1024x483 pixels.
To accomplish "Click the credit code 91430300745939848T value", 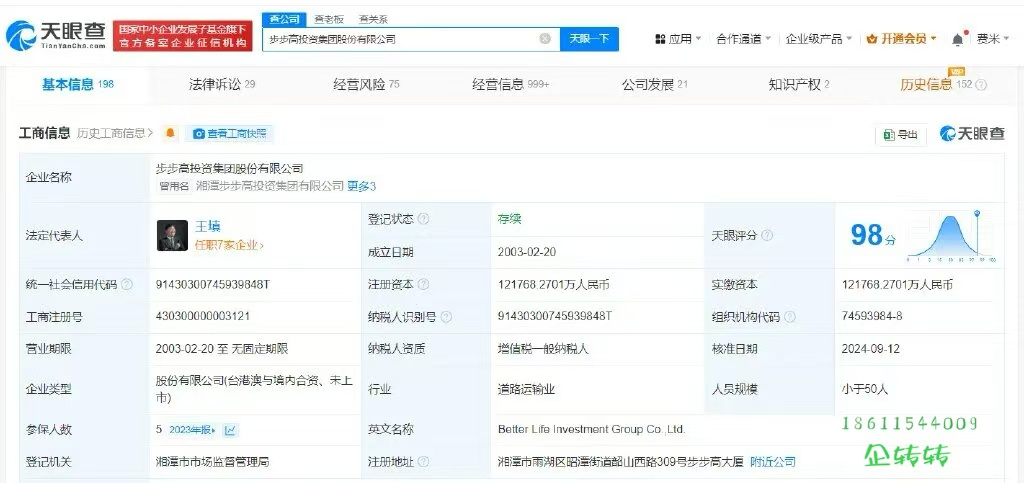I will (212, 285).
